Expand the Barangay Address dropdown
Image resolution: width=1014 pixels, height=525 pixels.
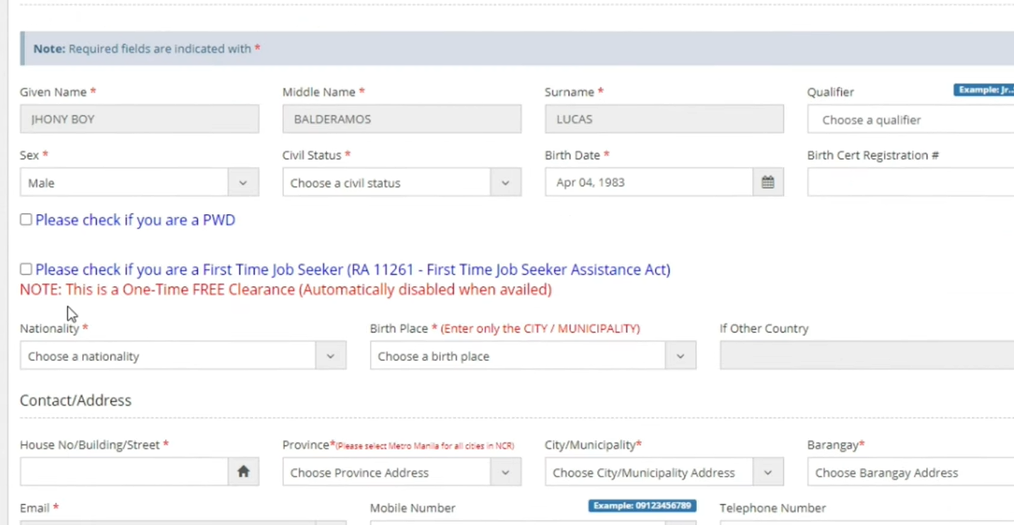(x=911, y=472)
